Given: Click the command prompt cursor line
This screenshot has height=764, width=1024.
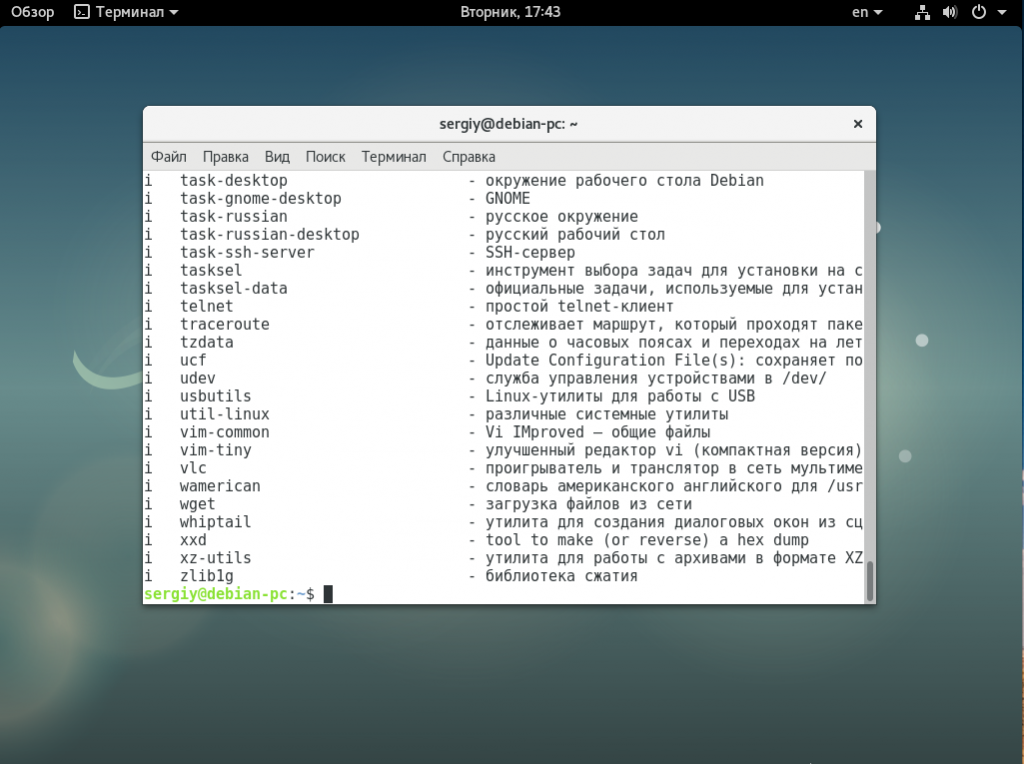Looking at the screenshot, I should point(328,594).
